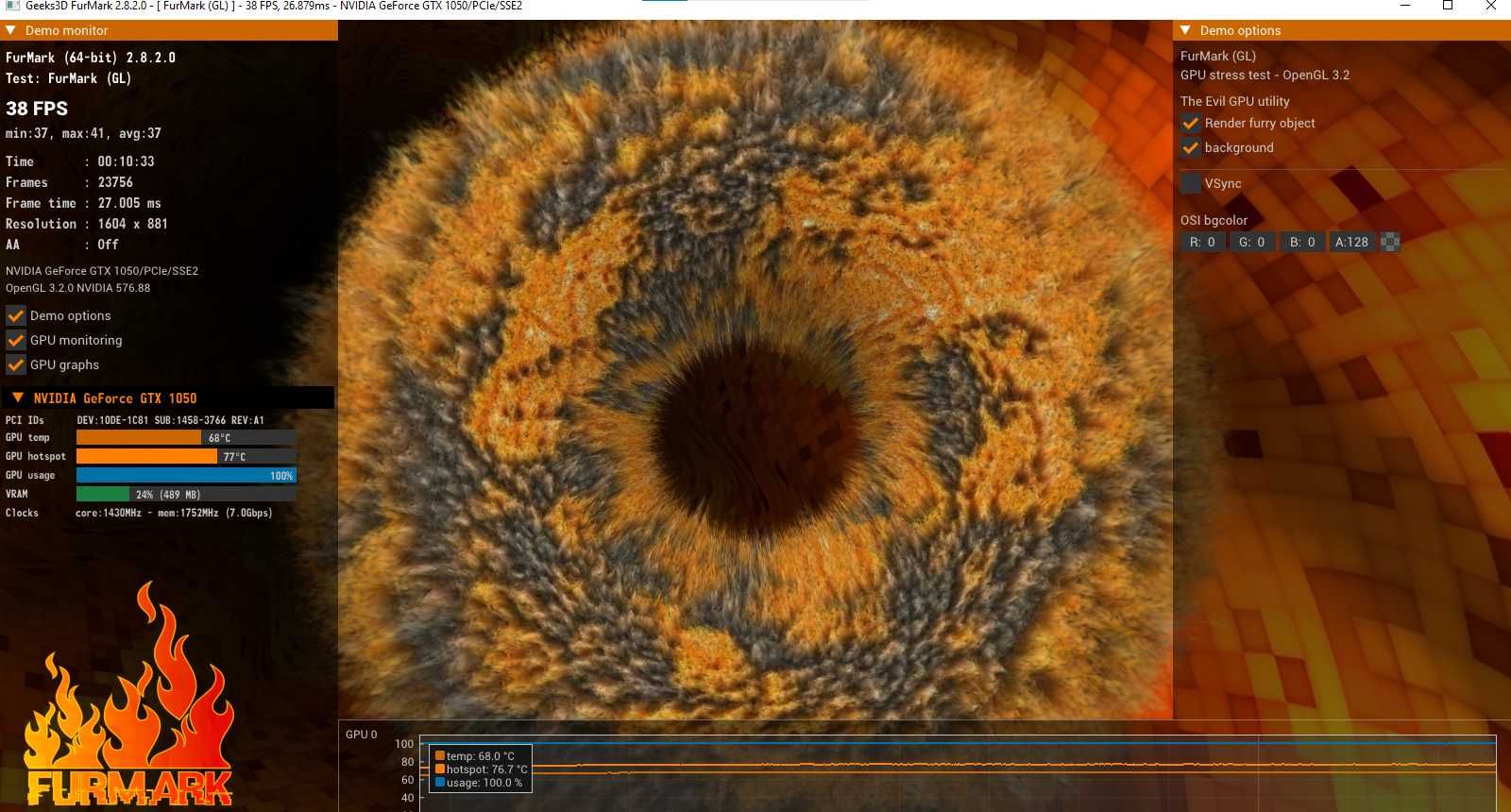Disable Render furry object
The height and width of the screenshot is (812, 1511).
[x=1191, y=123]
